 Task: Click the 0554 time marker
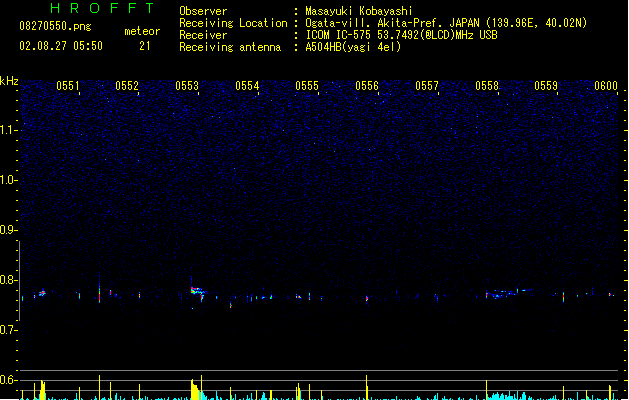[x=247, y=86]
